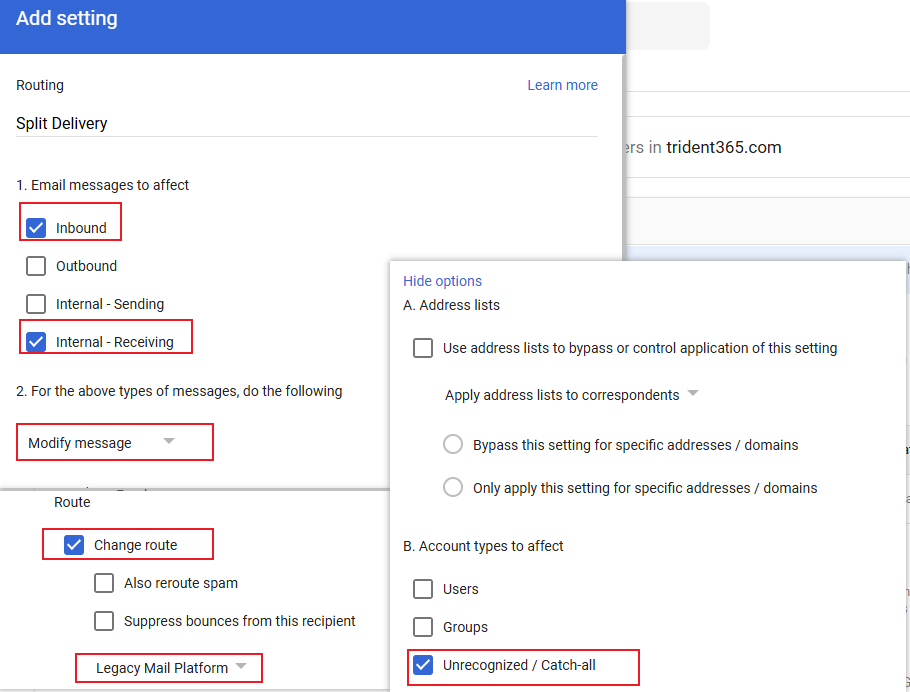910x692 pixels.
Task: Uncheck Internal - Receiving checkbox
Action: [x=36, y=342]
